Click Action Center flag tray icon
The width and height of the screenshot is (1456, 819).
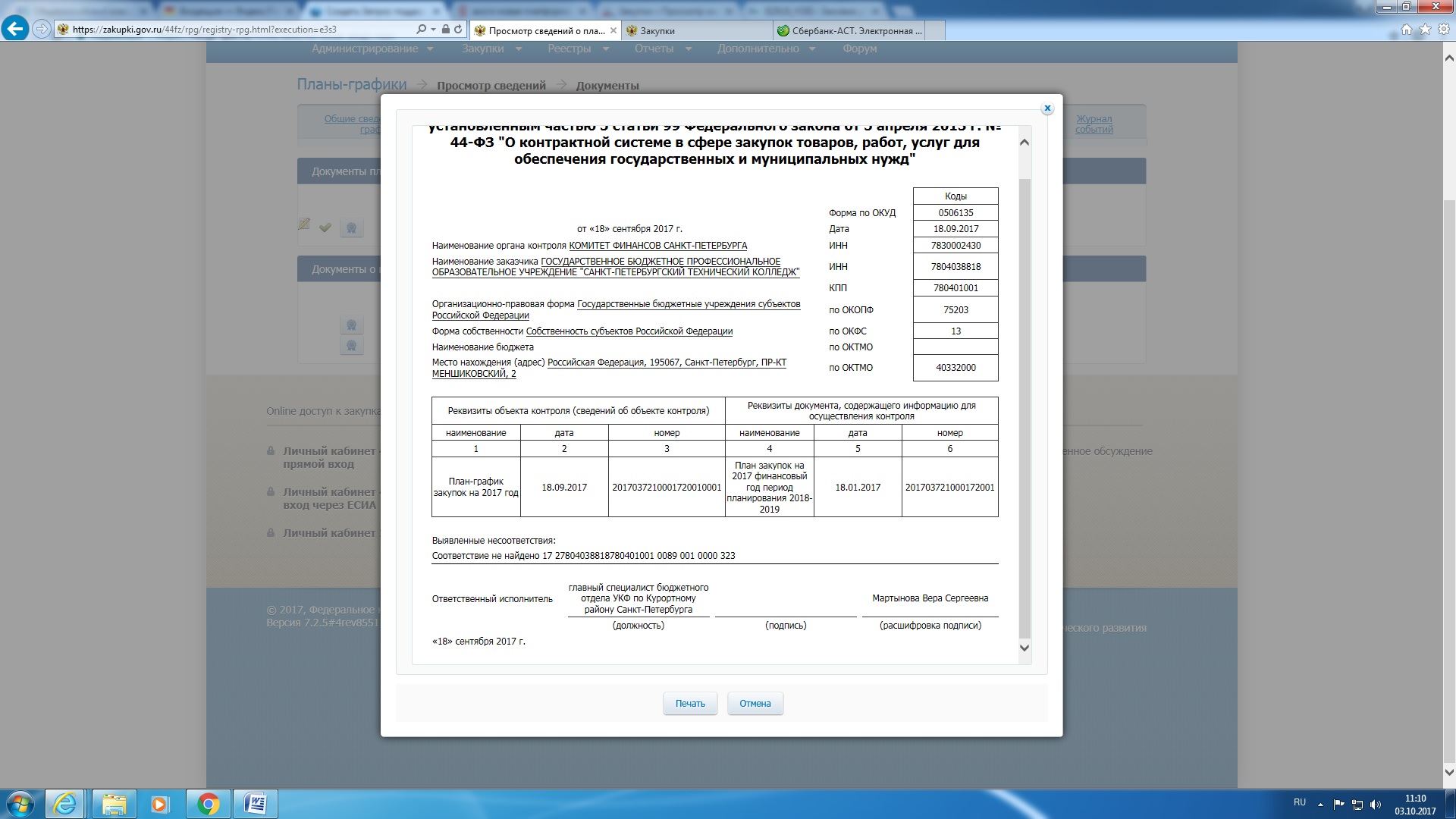(1338, 804)
